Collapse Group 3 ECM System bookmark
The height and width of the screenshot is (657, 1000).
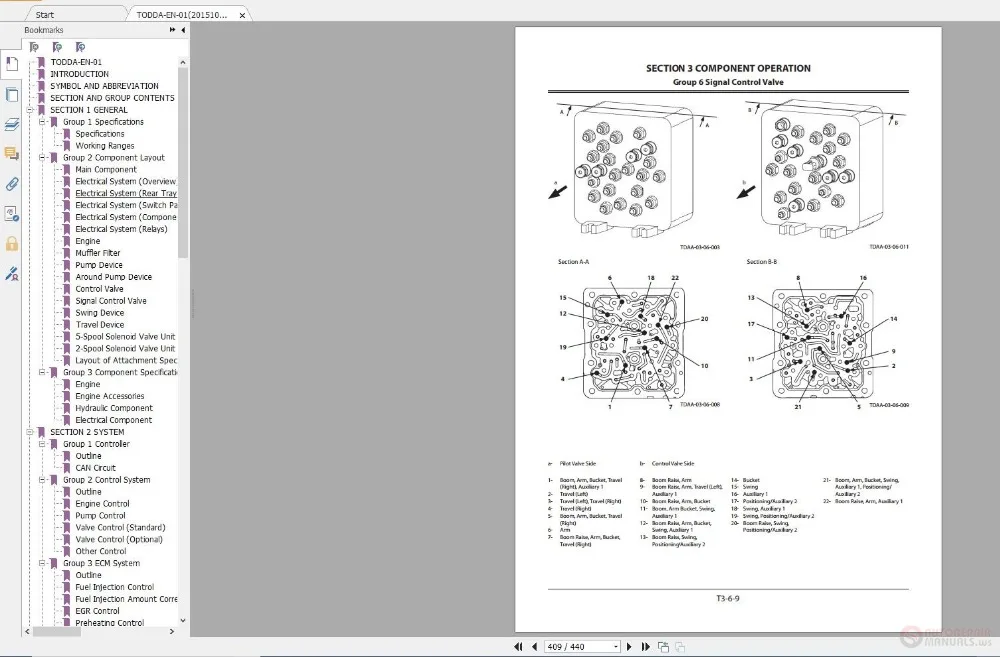tap(42, 563)
